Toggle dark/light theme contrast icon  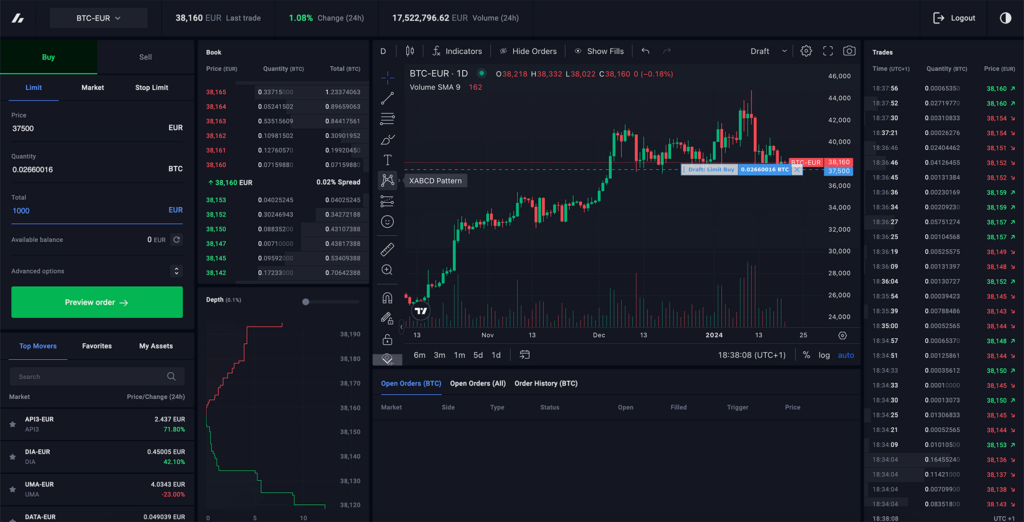[1005, 18]
